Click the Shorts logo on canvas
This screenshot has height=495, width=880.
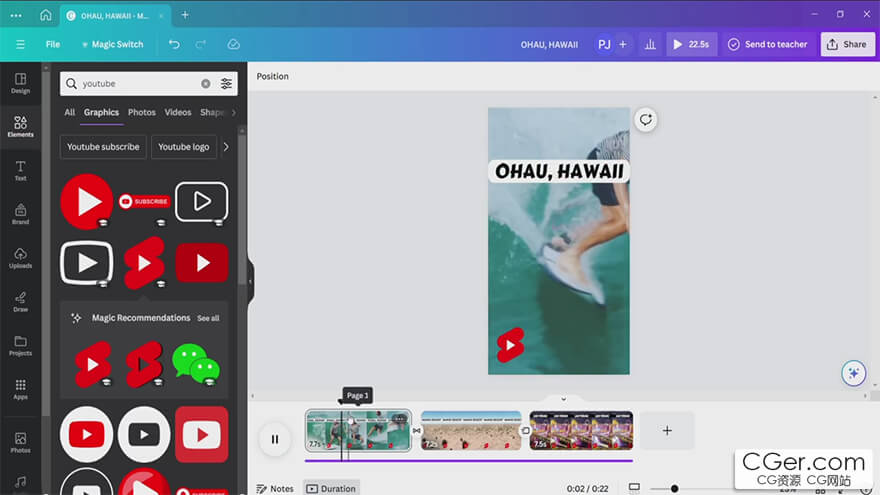[510, 345]
